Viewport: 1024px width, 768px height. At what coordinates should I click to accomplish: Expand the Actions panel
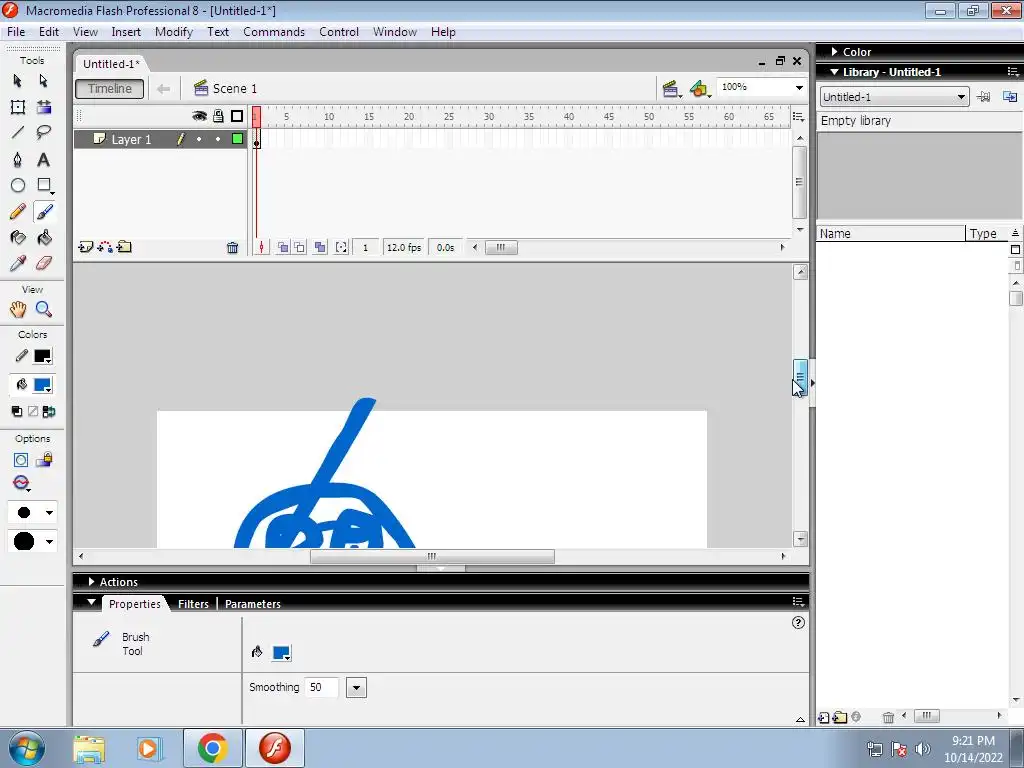coord(91,581)
